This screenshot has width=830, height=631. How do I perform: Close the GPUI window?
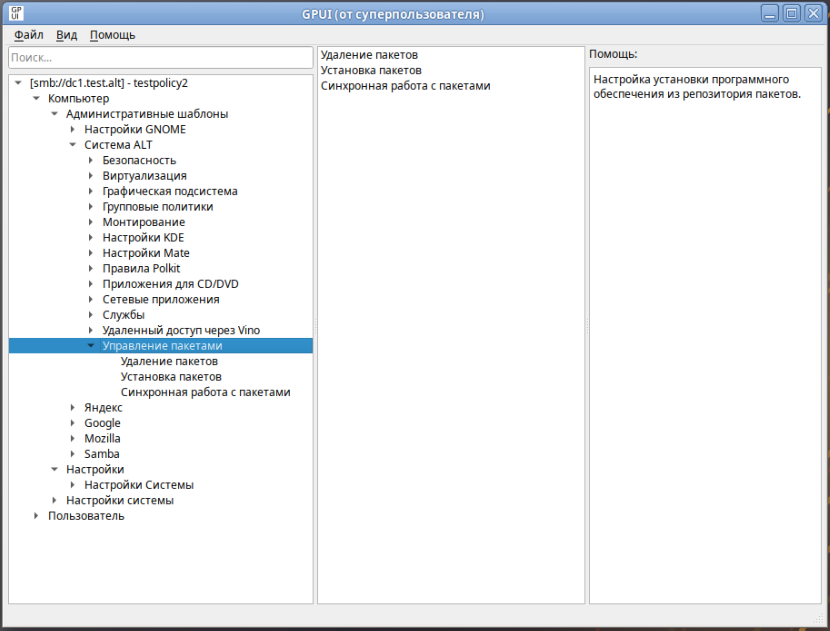(x=814, y=13)
